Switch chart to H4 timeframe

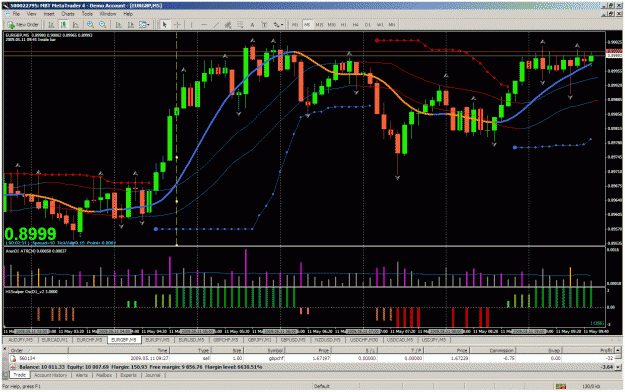356,25
